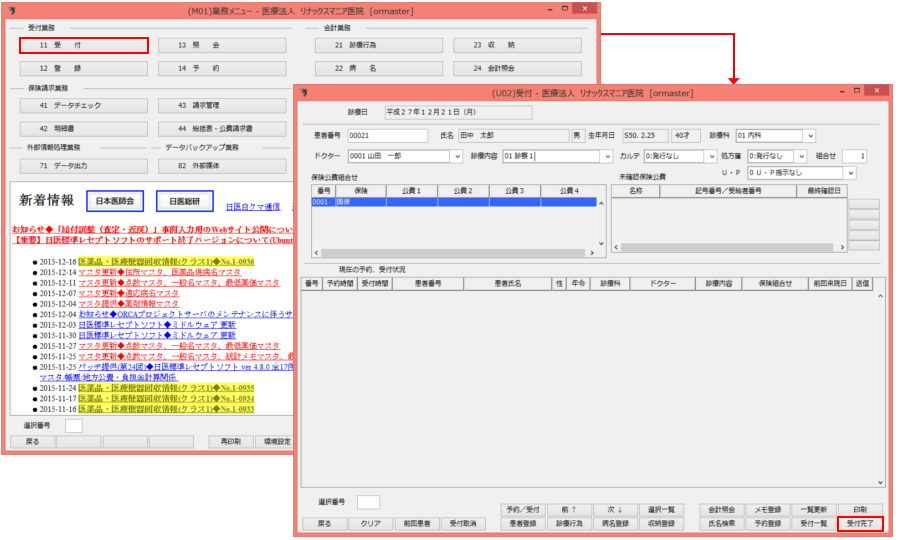Click the 氏名検索 button

(722, 523)
